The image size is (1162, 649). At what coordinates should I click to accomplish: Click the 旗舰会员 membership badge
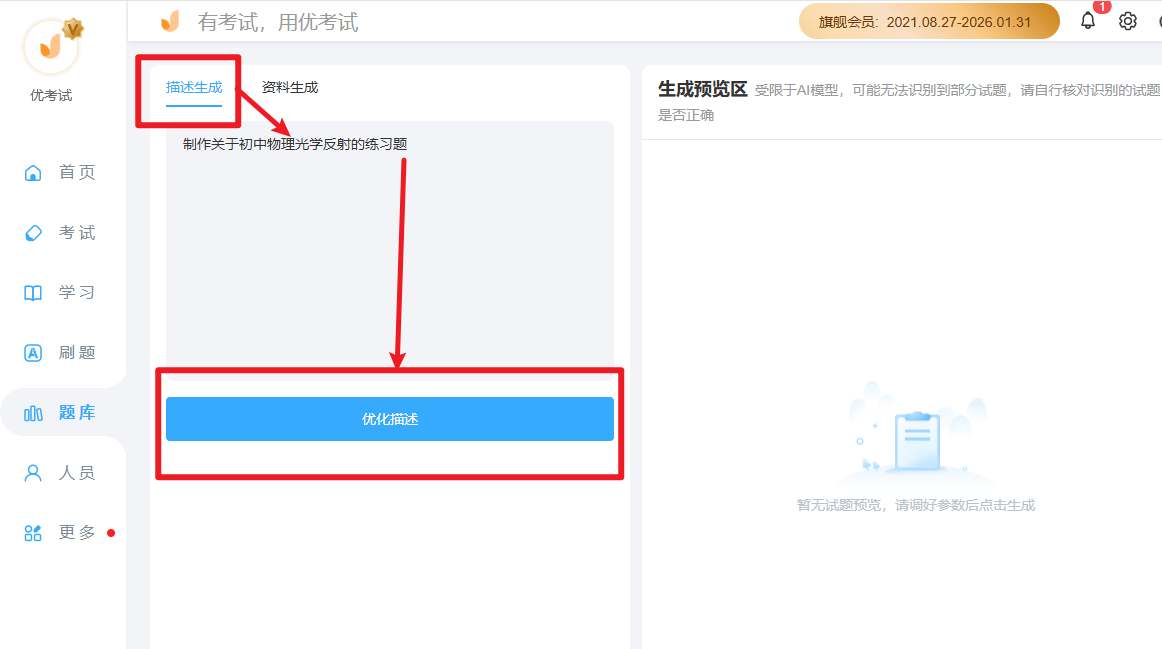[929, 21]
